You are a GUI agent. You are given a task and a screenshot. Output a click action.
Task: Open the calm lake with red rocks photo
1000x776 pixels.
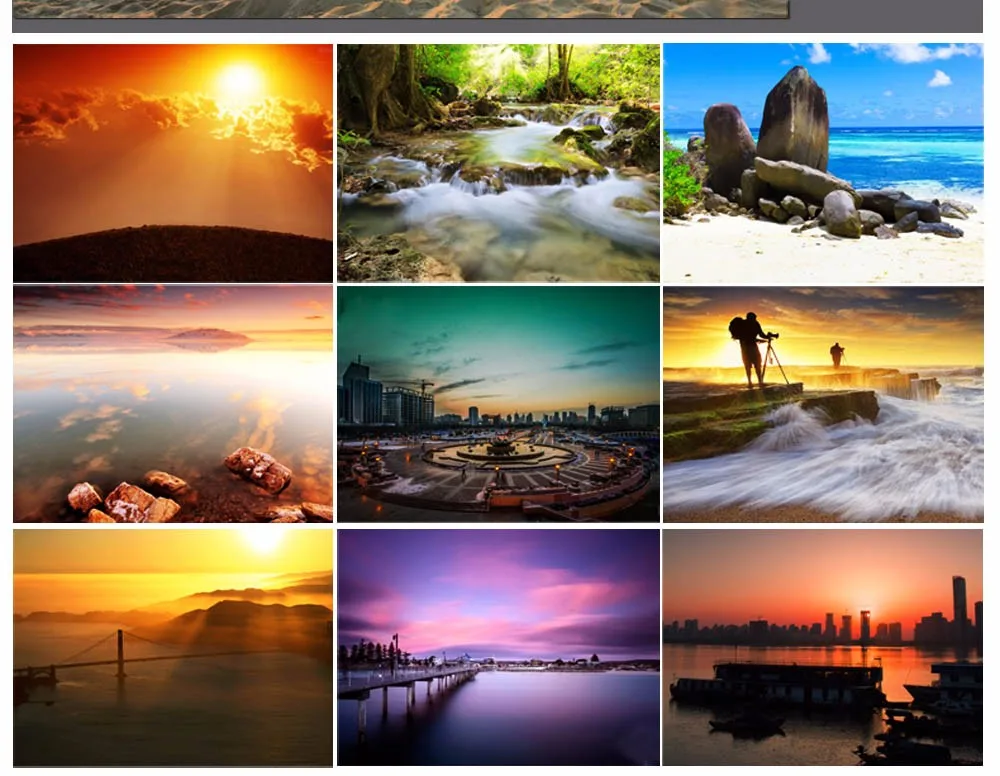[x=173, y=404]
